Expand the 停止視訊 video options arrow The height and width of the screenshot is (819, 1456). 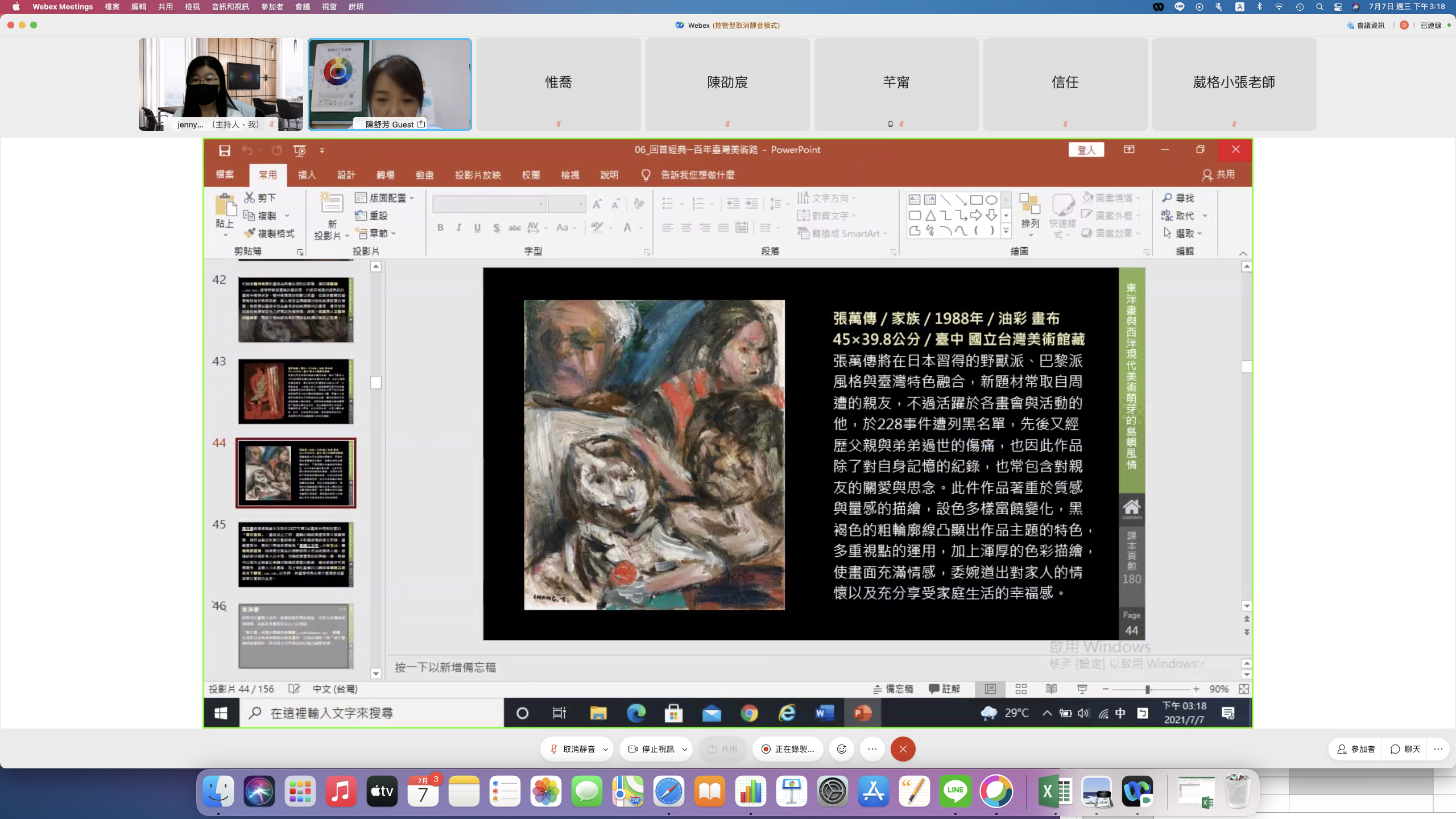pyautogui.click(x=685, y=749)
